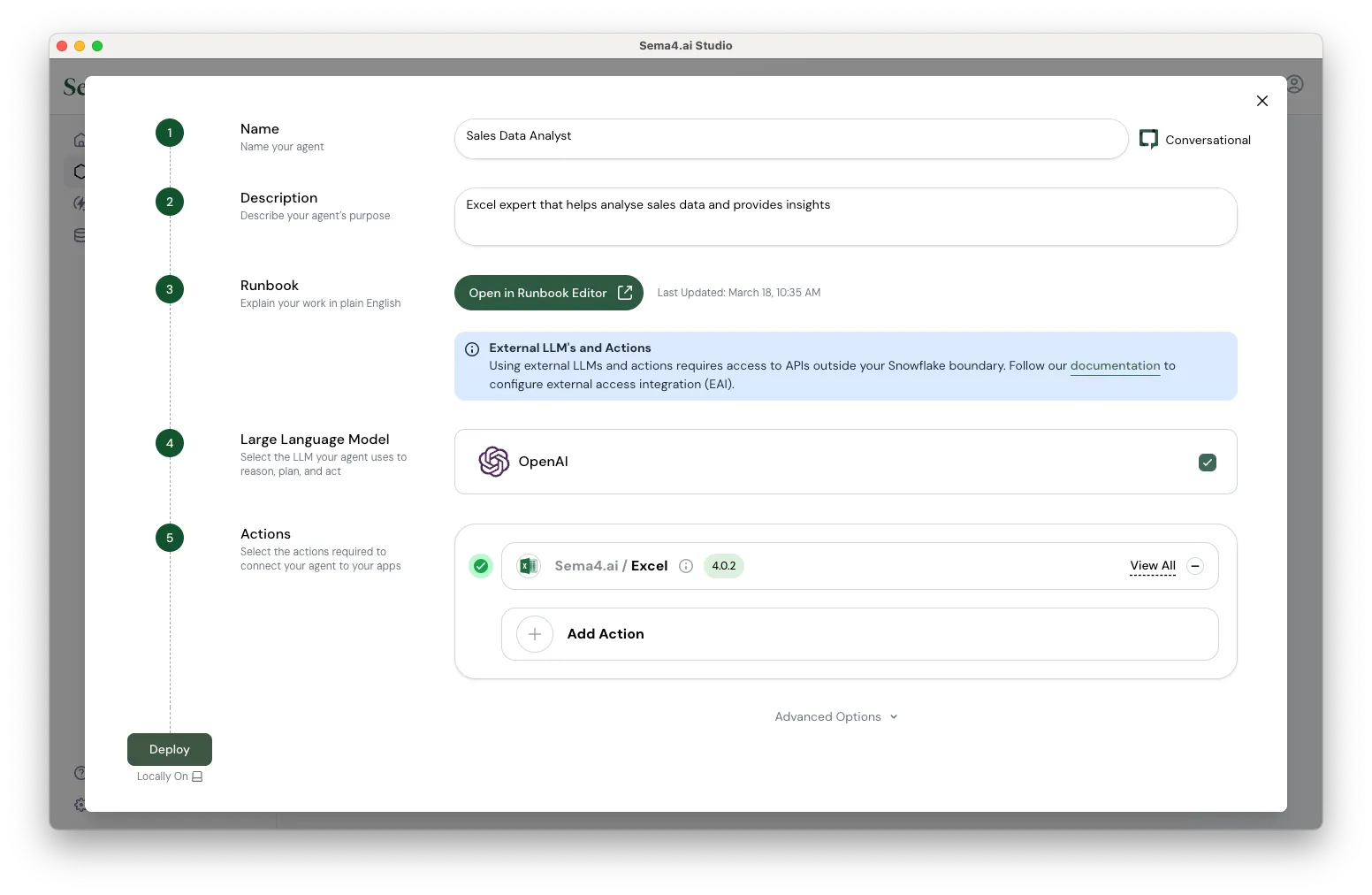Click the Excel app icon in action row
This screenshot has width=1372, height=895.
(529, 566)
